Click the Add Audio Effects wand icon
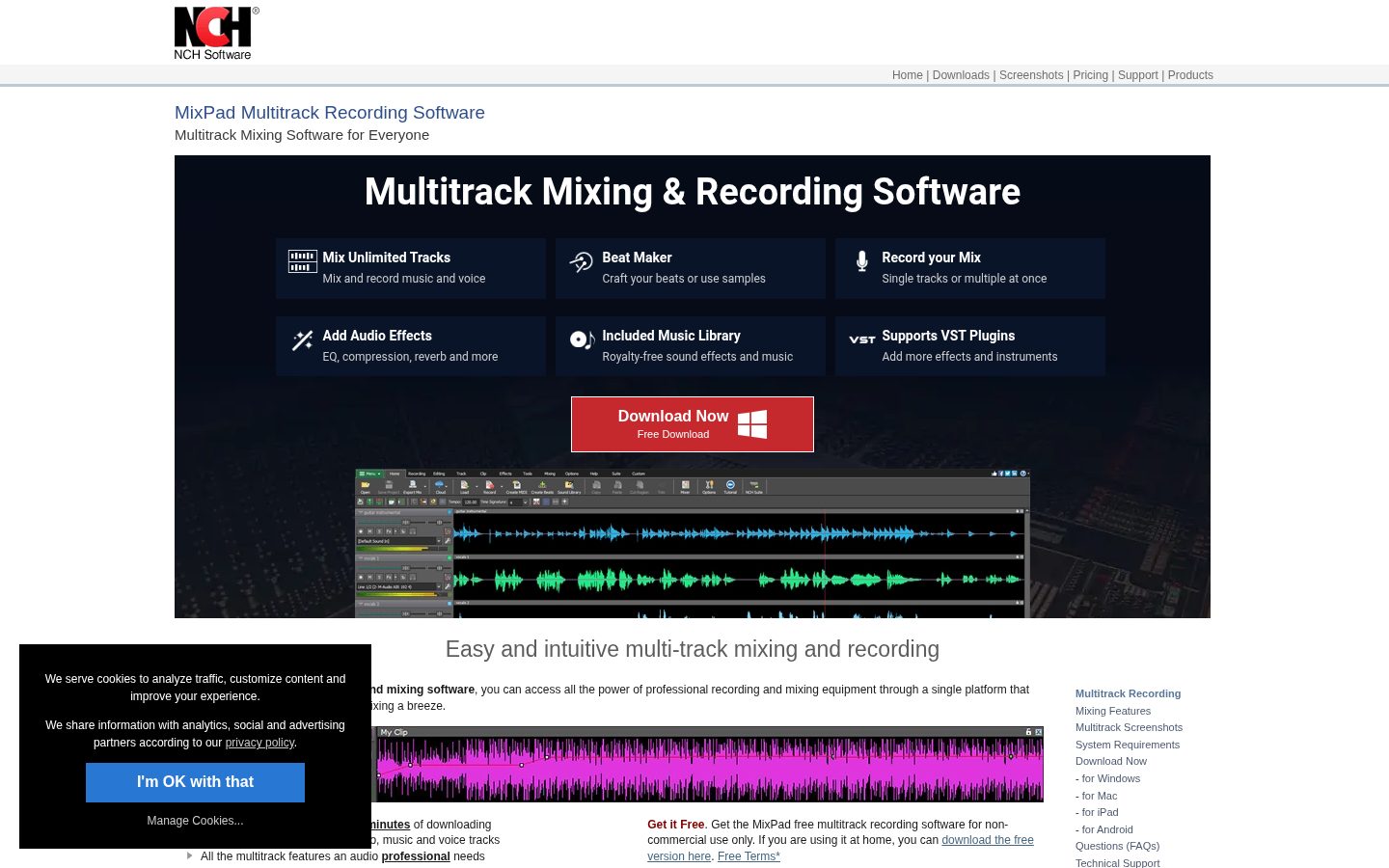Image resolution: width=1389 pixels, height=868 pixels. click(302, 339)
